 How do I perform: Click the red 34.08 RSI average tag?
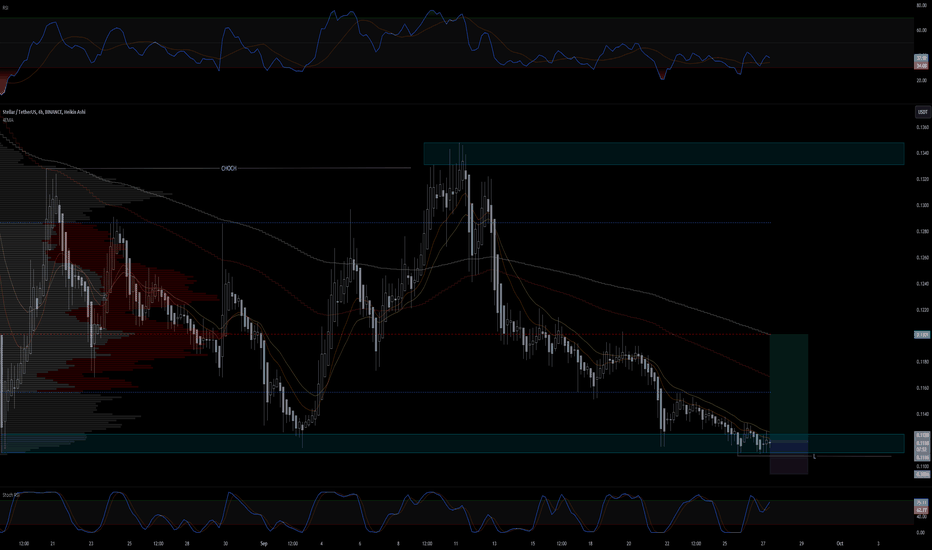(922, 66)
